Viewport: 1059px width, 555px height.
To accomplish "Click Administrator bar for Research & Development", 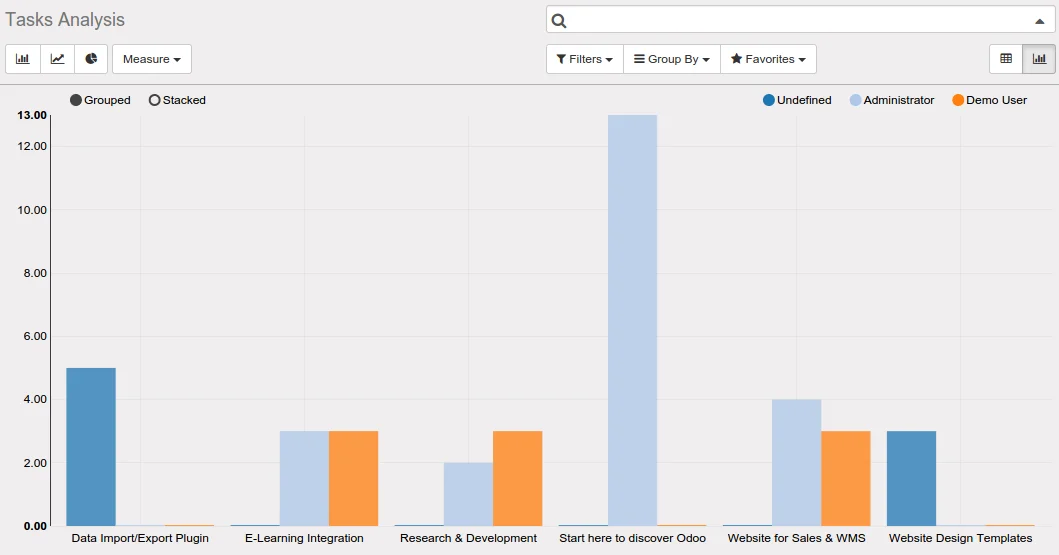I will coord(468,494).
